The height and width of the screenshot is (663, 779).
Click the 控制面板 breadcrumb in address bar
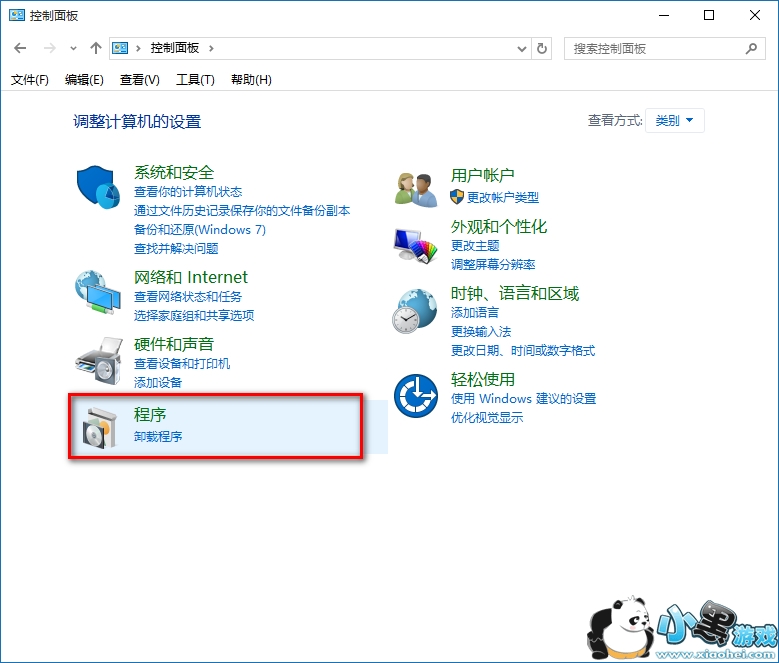(x=174, y=48)
